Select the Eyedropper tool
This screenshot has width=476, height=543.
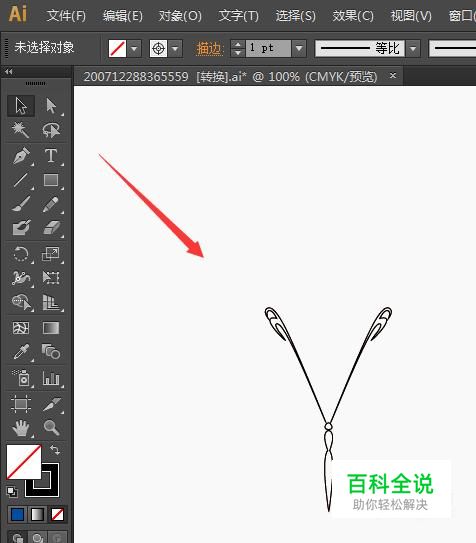click(21, 352)
